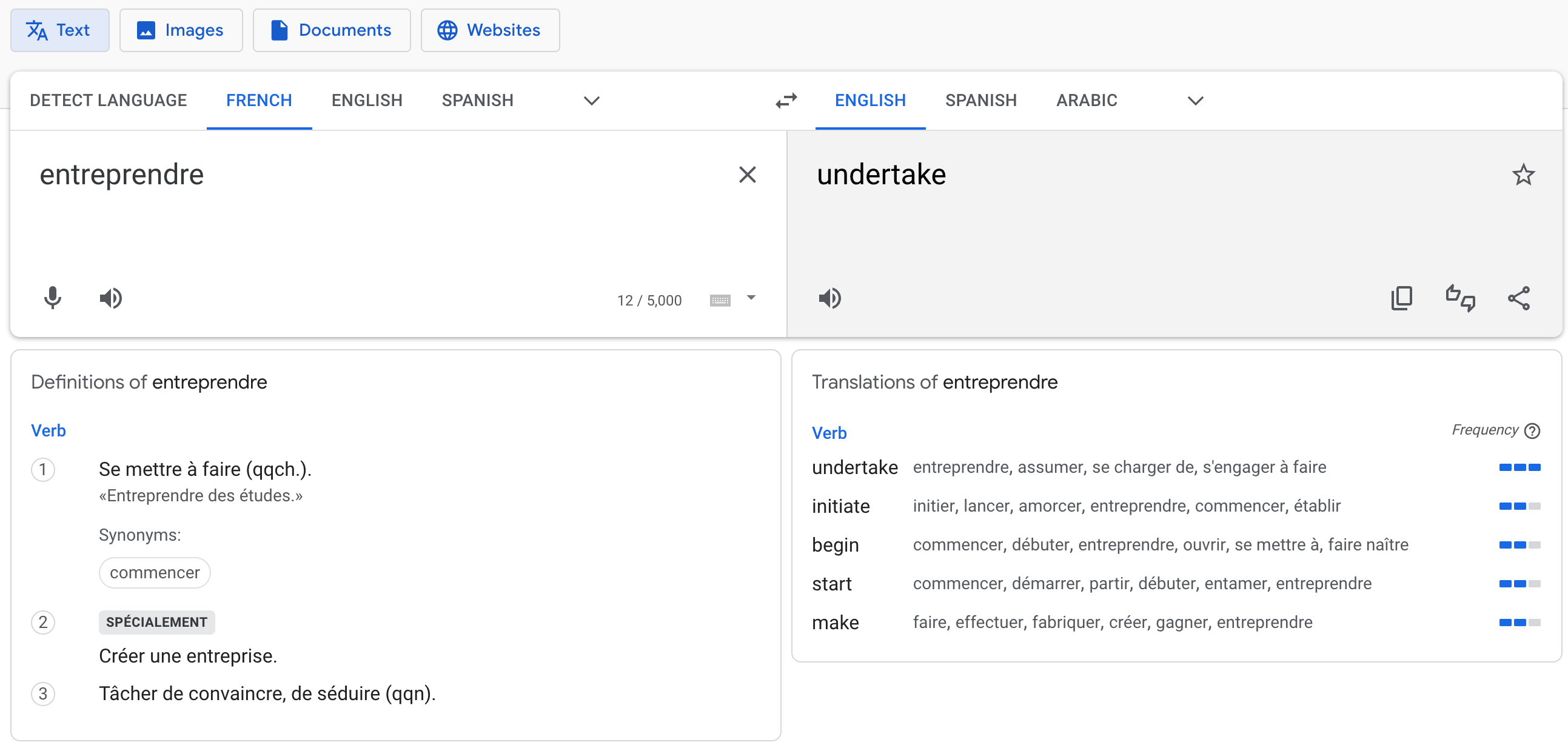Switch source language to Spanish

coord(477,101)
